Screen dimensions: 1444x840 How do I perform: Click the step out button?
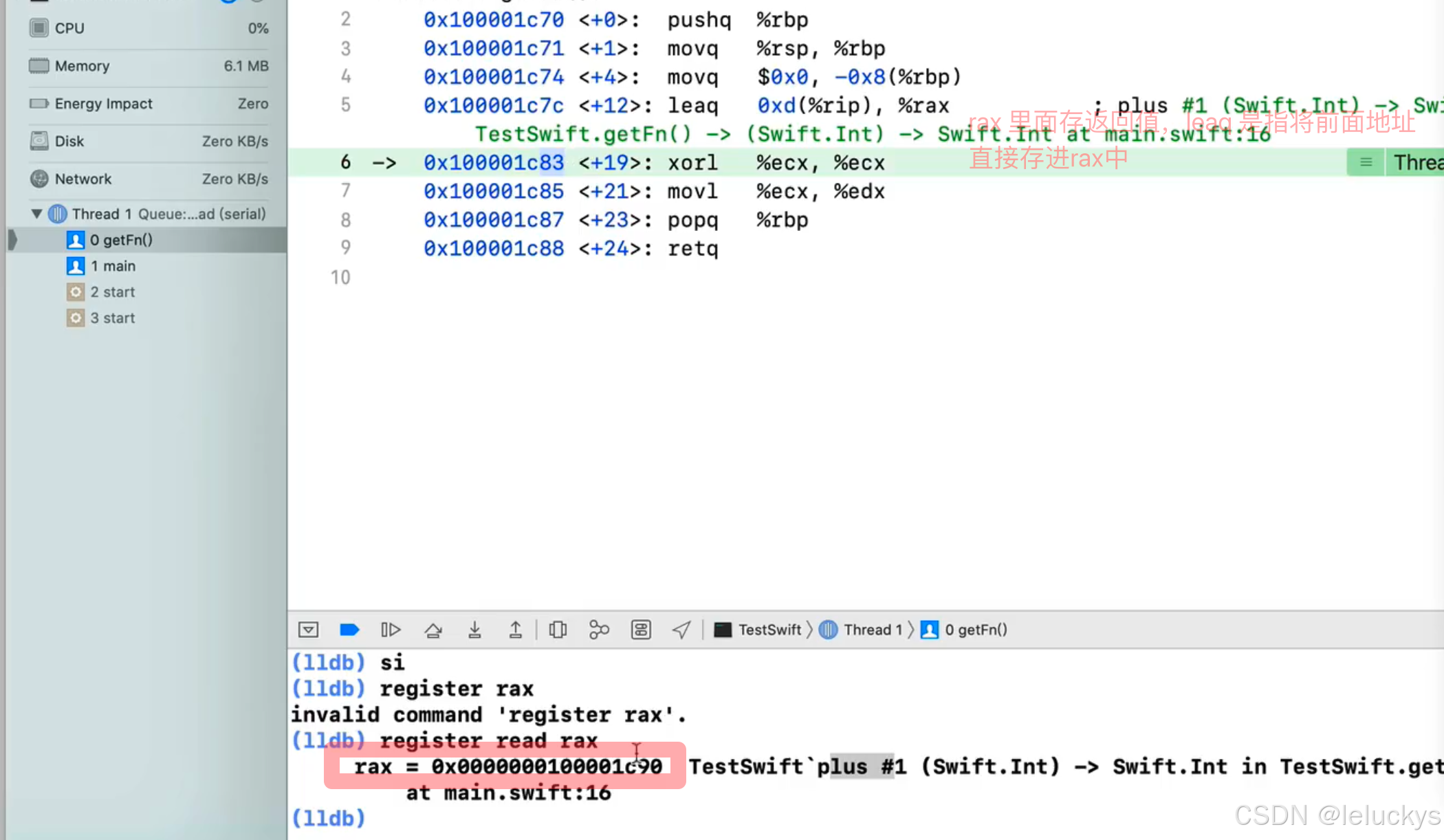point(516,630)
